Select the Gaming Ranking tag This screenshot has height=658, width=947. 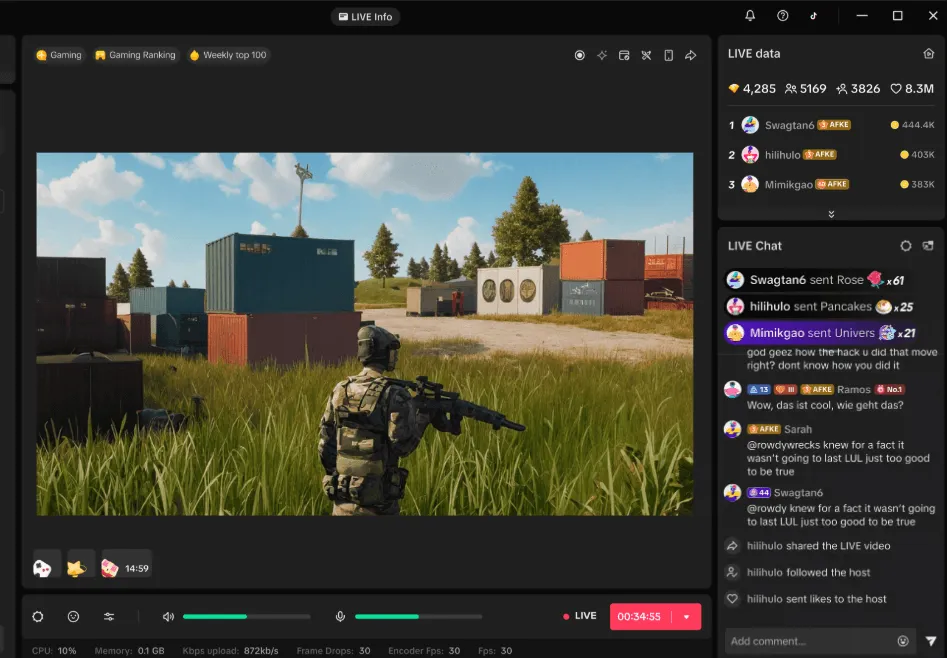click(135, 55)
